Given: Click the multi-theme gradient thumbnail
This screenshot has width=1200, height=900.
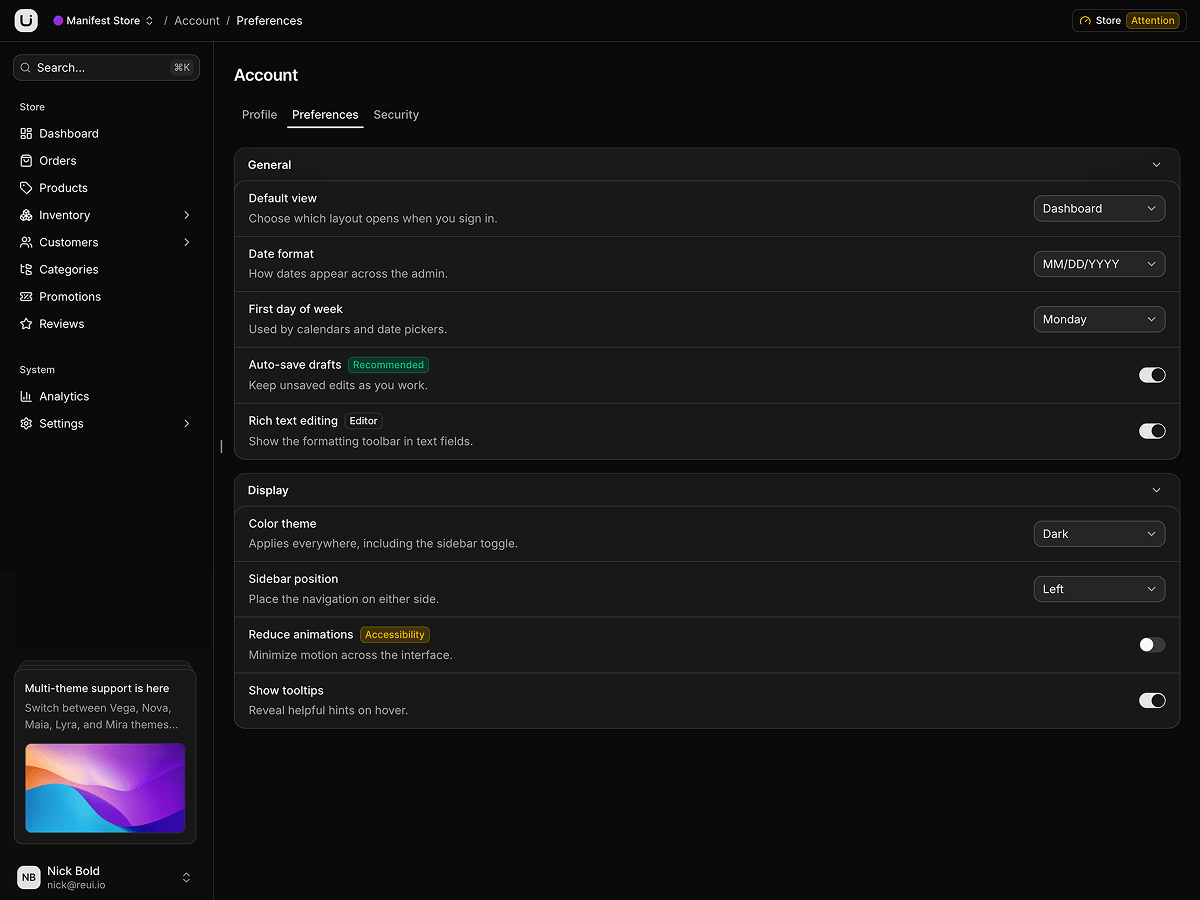Looking at the screenshot, I should pyautogui.click(x=105, y=788).
